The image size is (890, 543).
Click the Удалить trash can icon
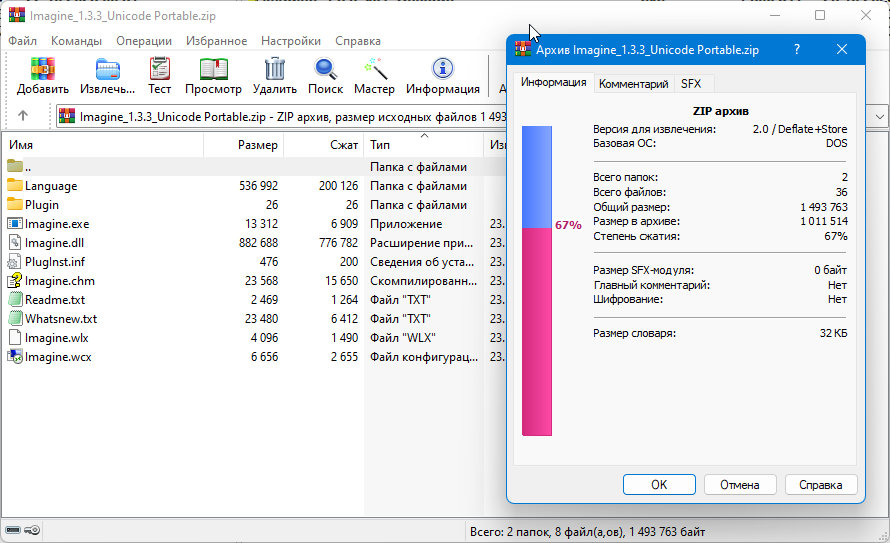coord(275,69)
